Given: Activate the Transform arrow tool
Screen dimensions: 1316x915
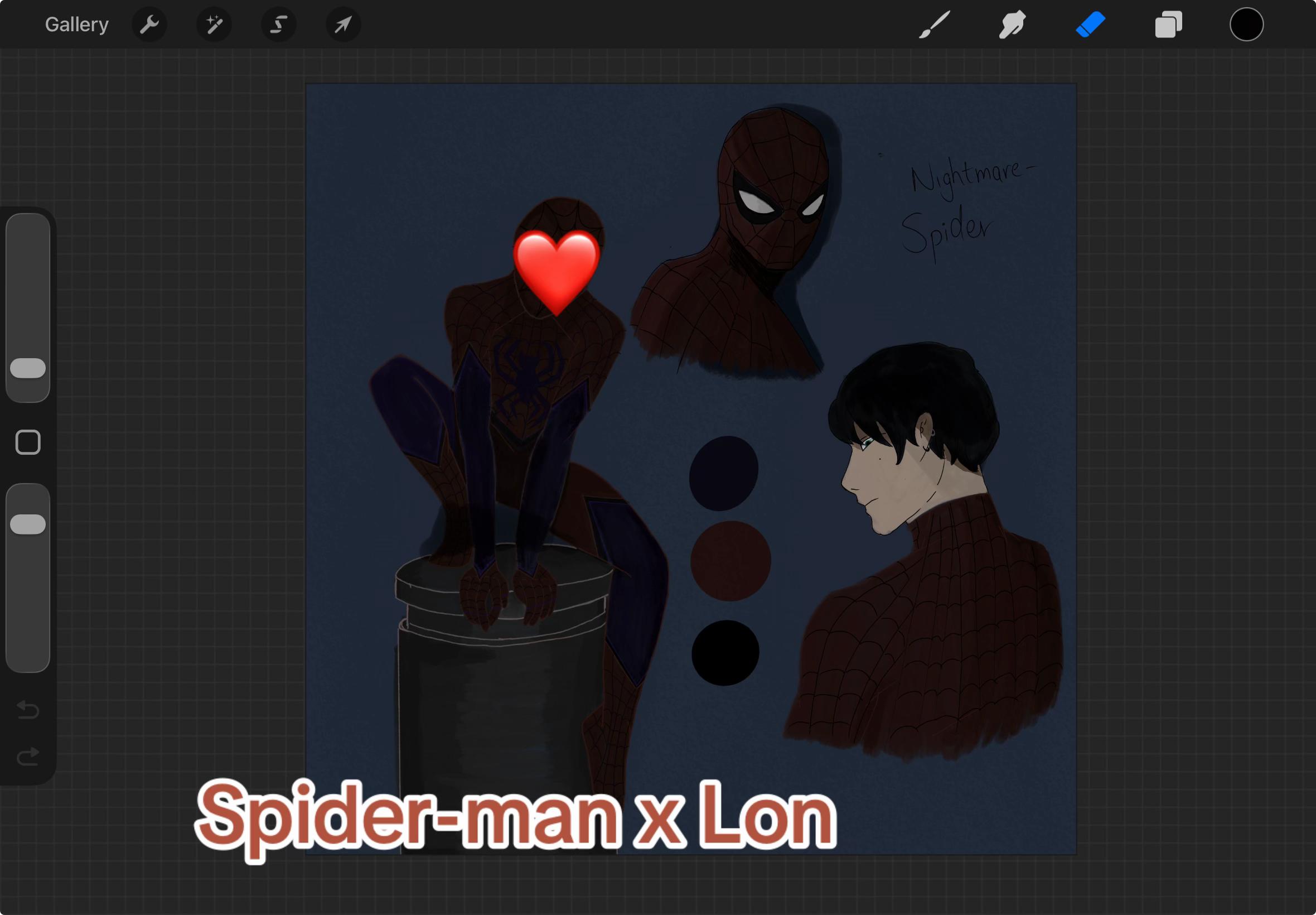Looking at the screenshot, I should [343, 25].
